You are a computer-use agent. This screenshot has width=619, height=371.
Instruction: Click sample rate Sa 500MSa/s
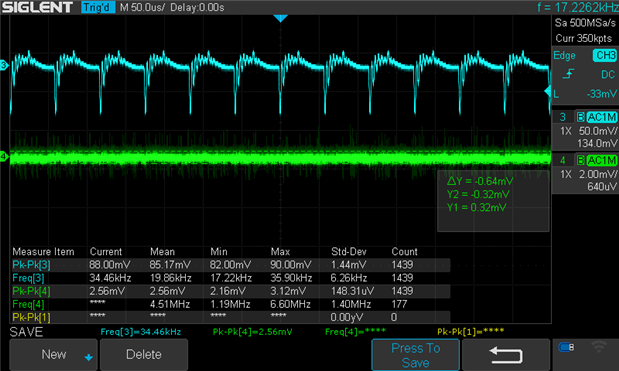pos(585,23)
